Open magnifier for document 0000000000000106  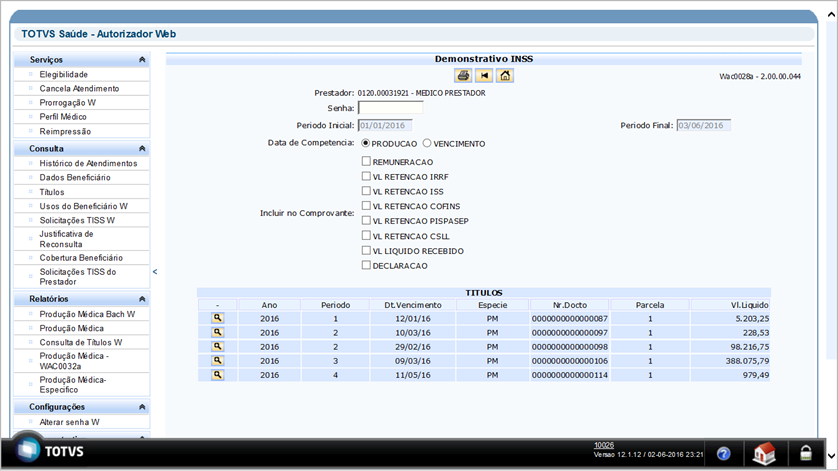[x=218, y=361]
